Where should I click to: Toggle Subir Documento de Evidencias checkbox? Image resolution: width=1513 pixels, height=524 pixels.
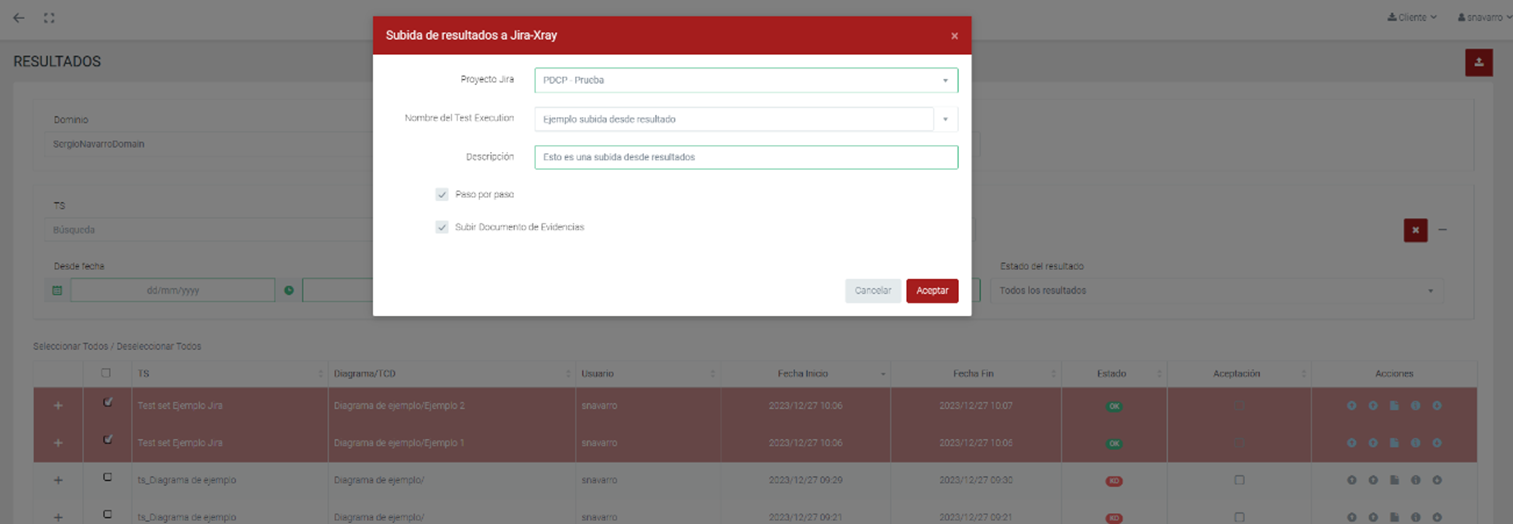(442, 228)
